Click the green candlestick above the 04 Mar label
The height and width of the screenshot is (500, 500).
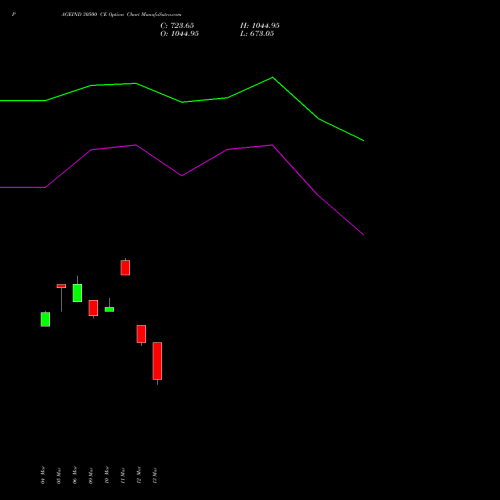(x=45, y=319)
